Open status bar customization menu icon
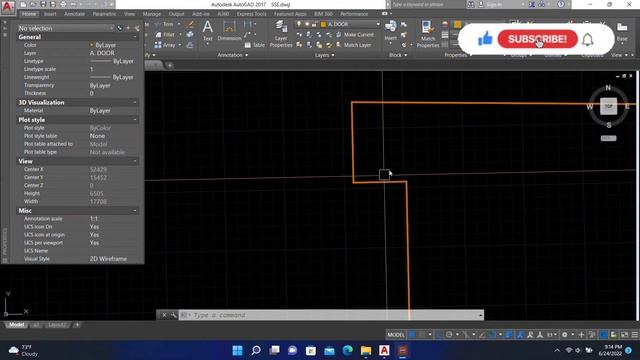Viewport: 640px width, 360px height. click(634, 335)
